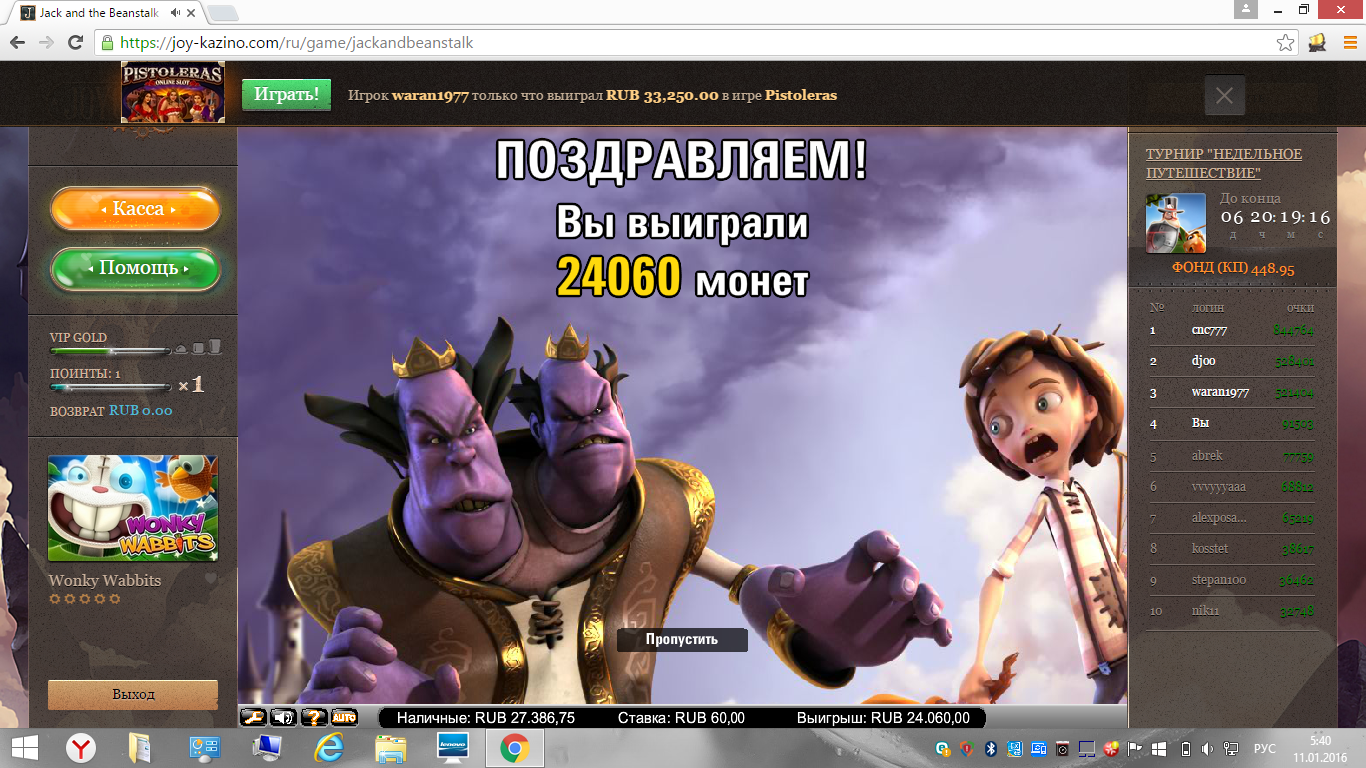
Task: Click the gold extension icon beside the address bar
Action: point(1317,43)
